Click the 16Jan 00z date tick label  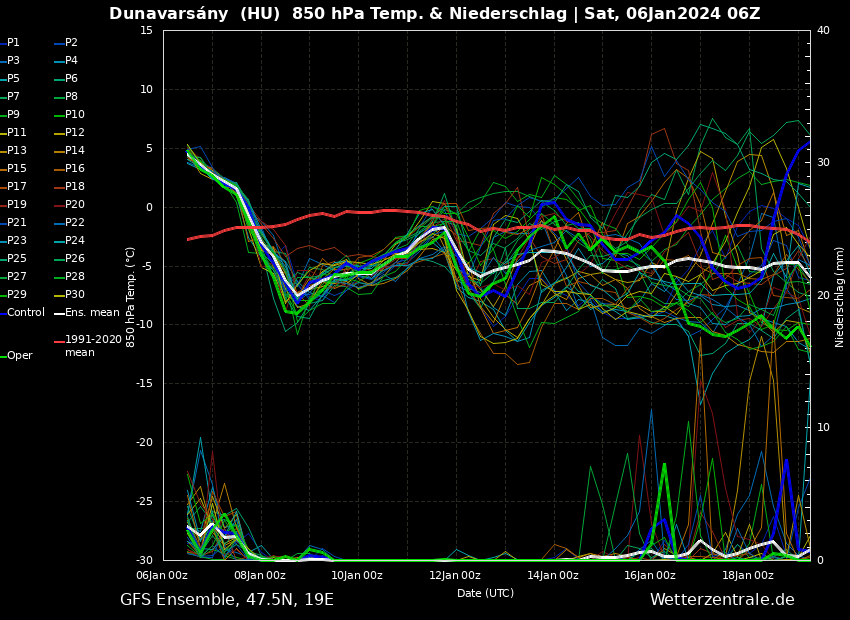click(650, 575)
